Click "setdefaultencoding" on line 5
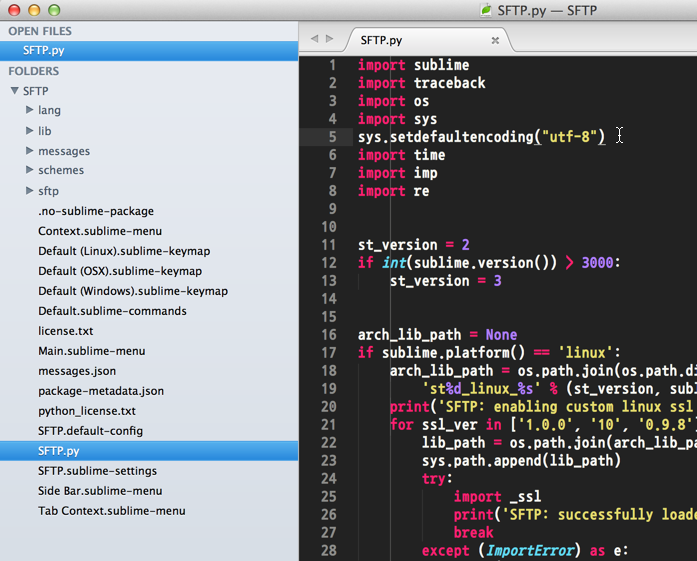 click(x=461, y=137)
